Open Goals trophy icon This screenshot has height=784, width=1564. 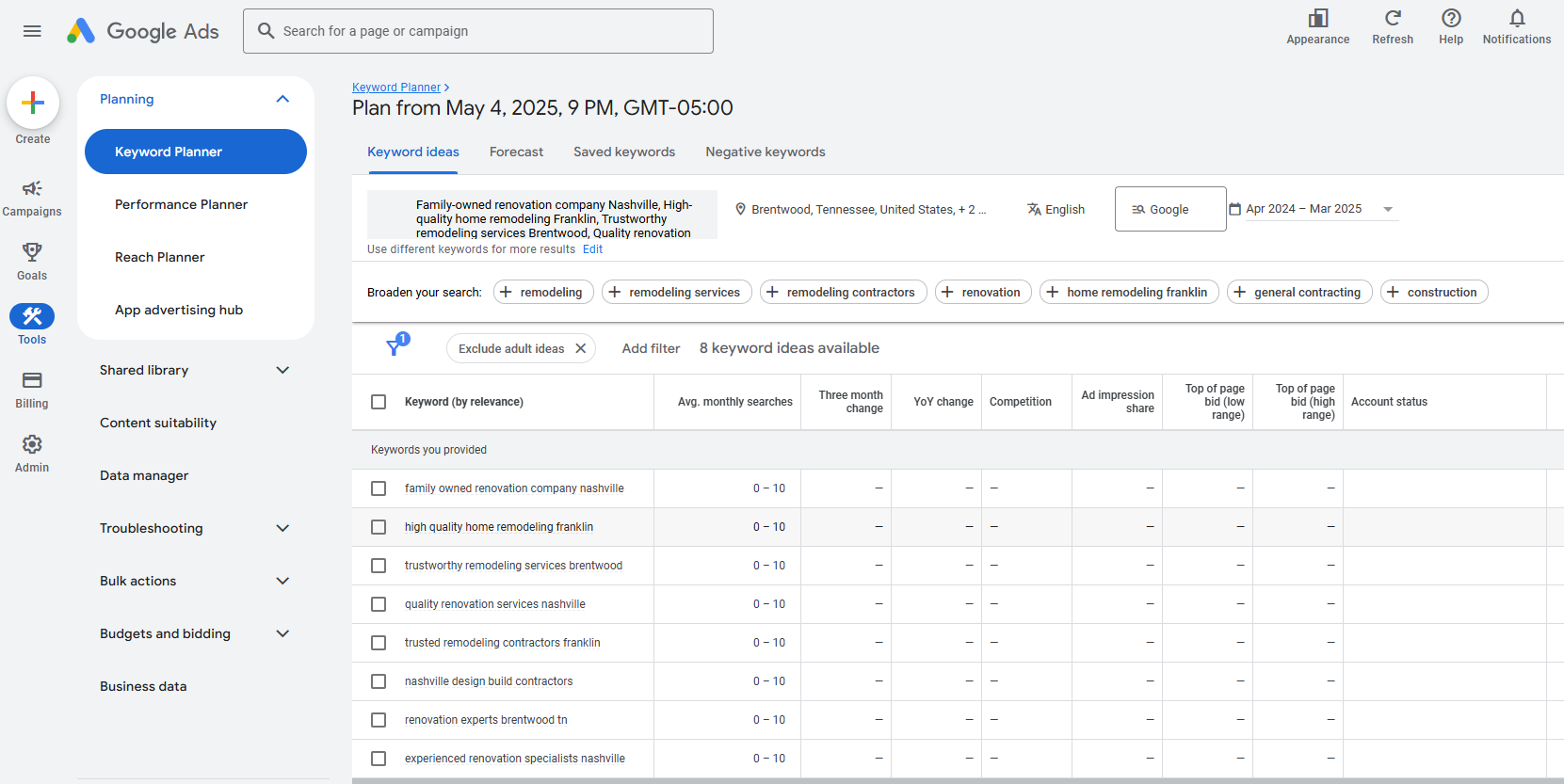point(32,262)
